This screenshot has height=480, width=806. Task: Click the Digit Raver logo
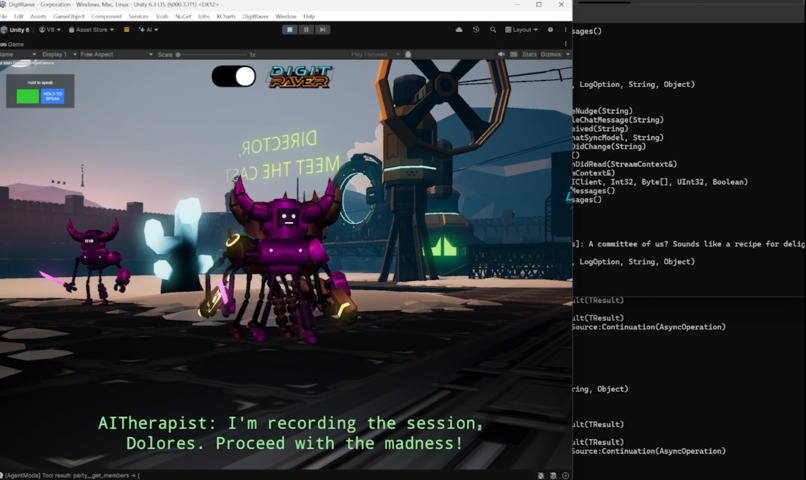tap(300, 77)
